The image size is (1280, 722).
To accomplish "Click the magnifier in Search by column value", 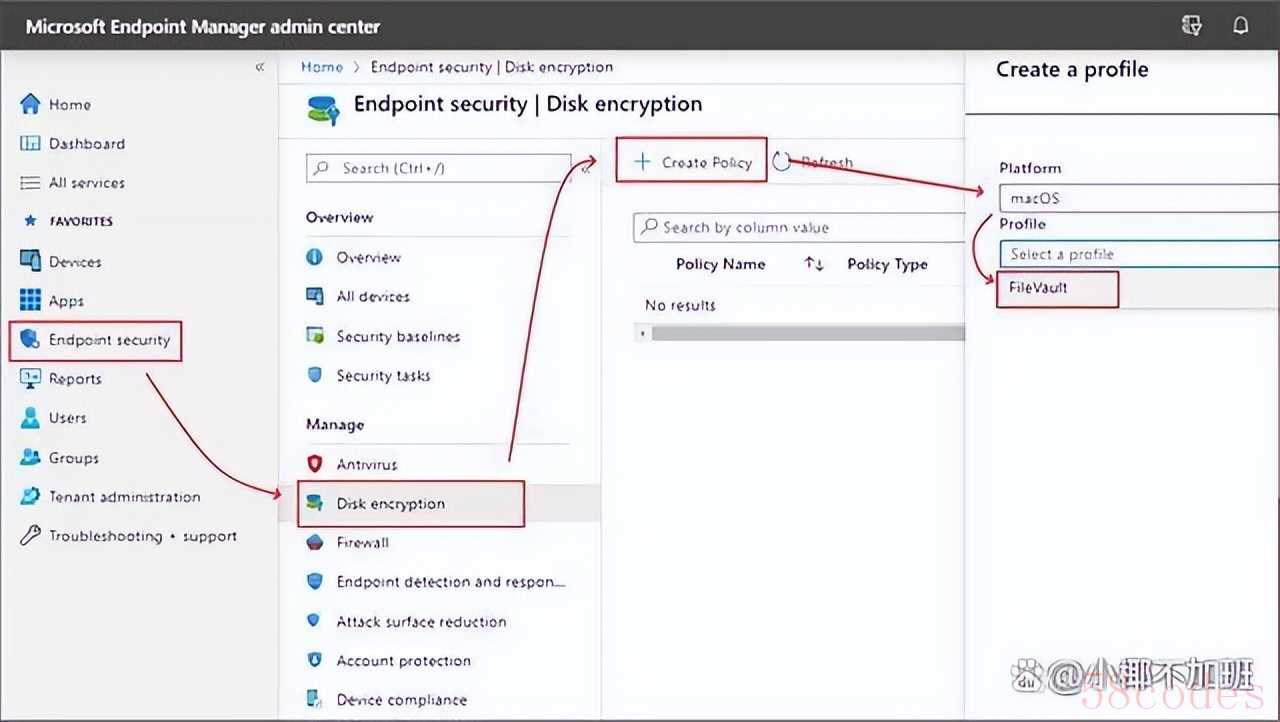I will [x=650, y=227].
